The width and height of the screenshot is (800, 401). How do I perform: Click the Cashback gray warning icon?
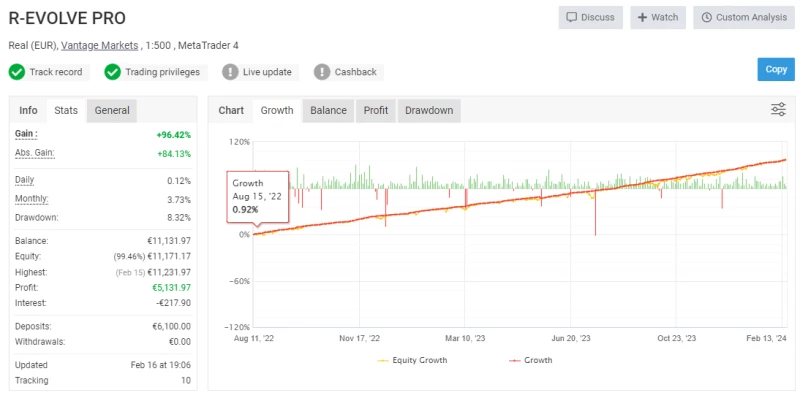click(322, 72)
